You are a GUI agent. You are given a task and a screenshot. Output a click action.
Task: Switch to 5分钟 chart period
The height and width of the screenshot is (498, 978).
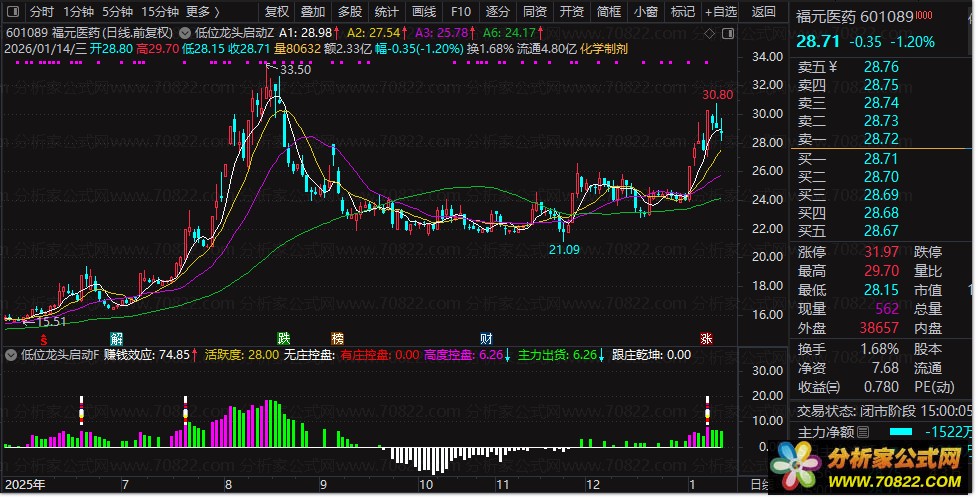pyautogui.click(x=117, y=11)
